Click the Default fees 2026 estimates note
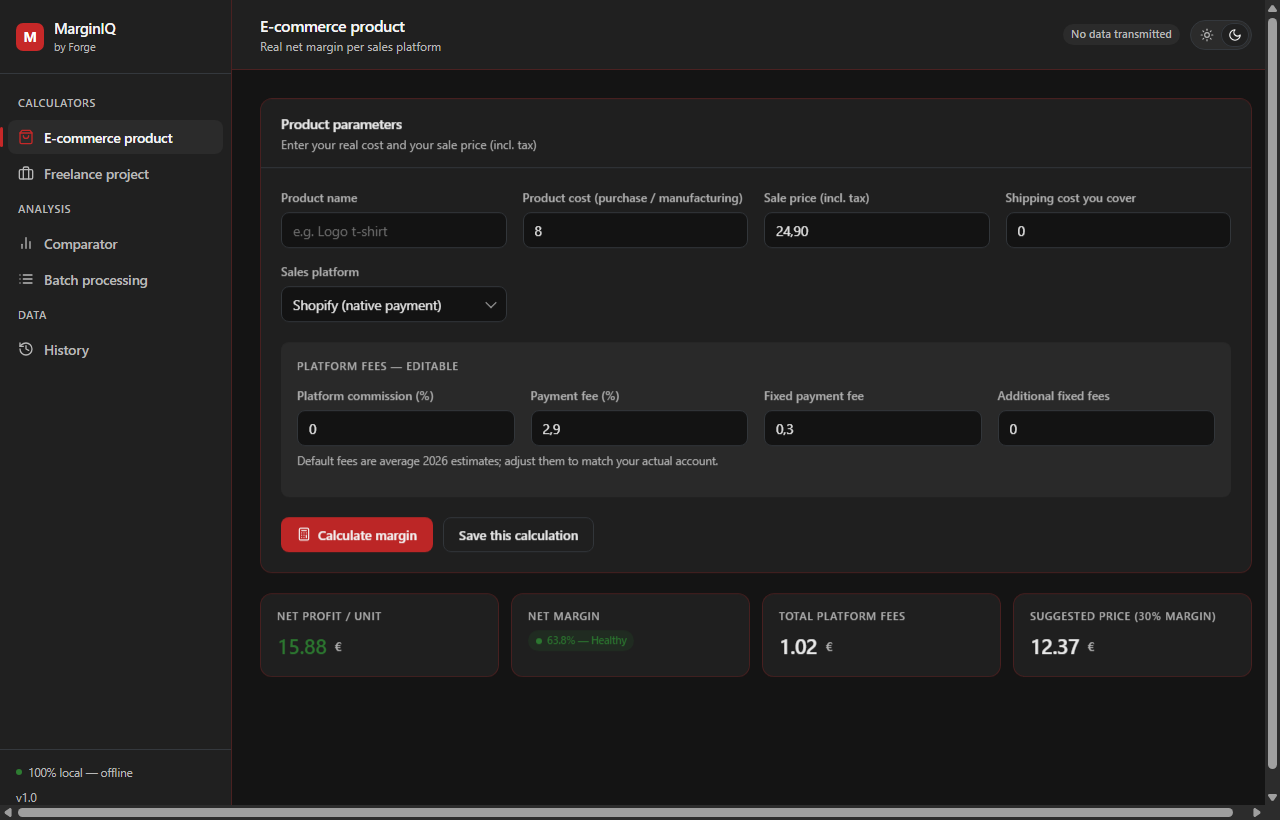The width and height of the screenshot is (1280, 820). tap(507, 461)
